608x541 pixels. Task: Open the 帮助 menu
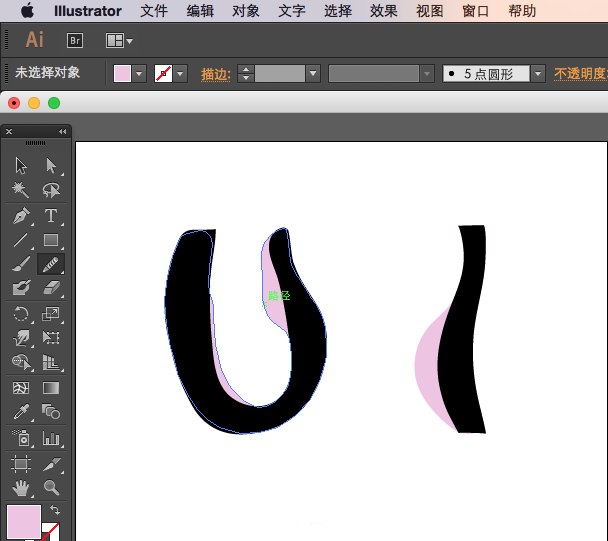pos(522,11)
